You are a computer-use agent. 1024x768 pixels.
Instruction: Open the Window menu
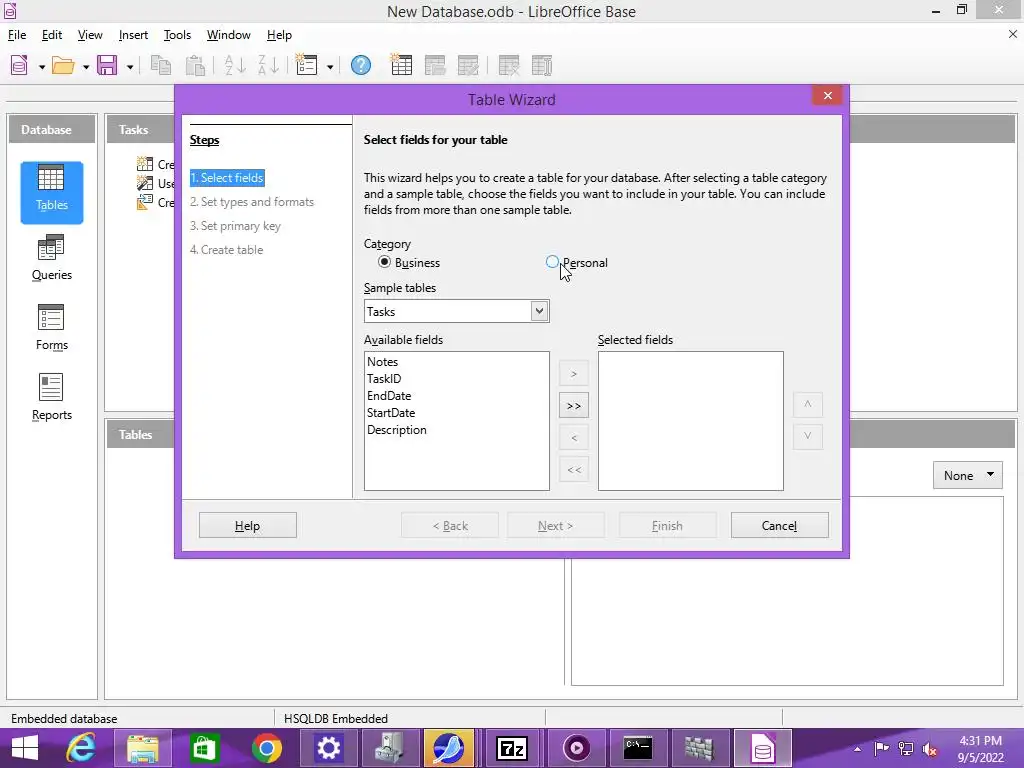(x=229, y=35)
